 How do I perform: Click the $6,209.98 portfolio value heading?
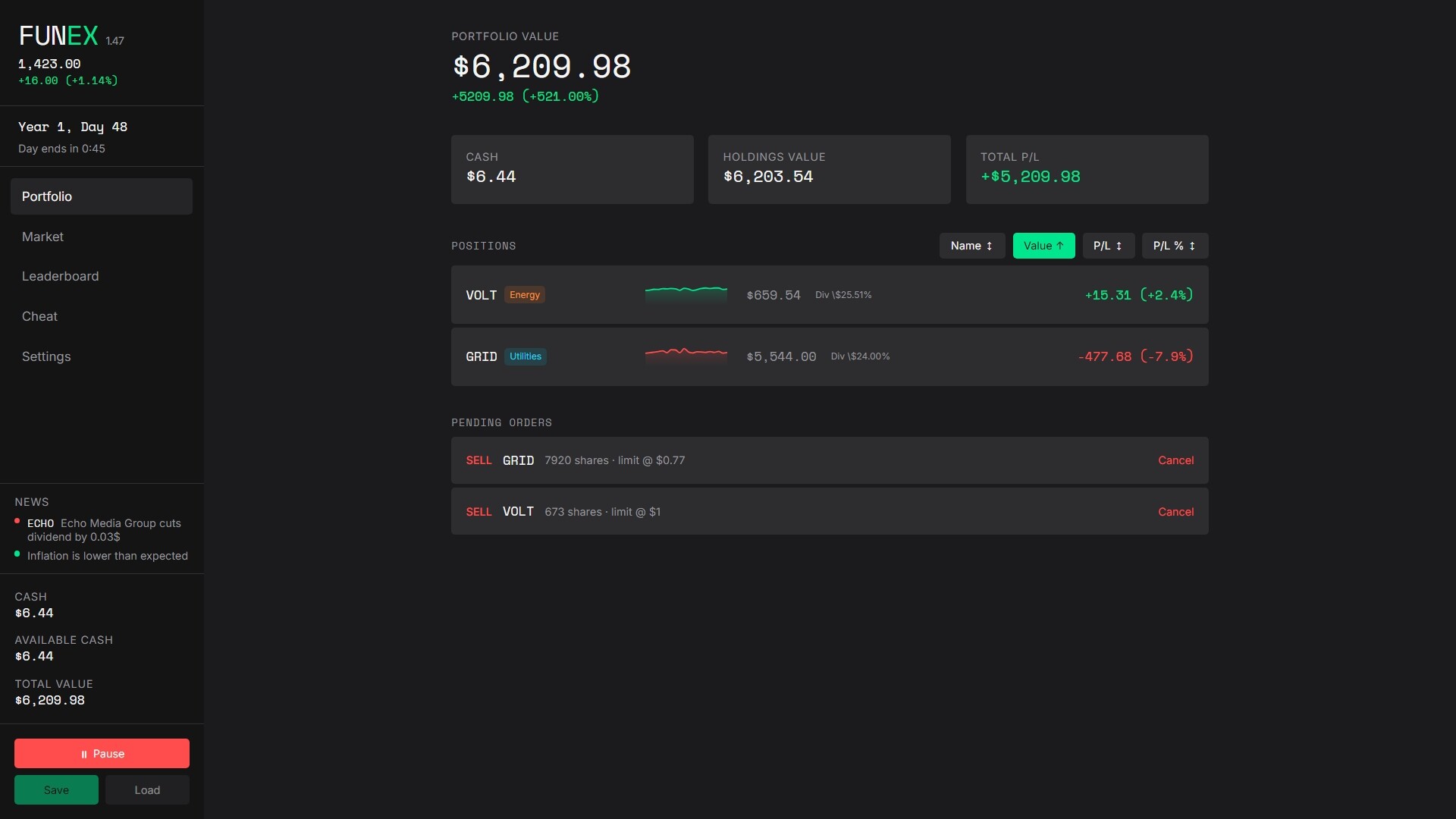[x=541, y=67]
